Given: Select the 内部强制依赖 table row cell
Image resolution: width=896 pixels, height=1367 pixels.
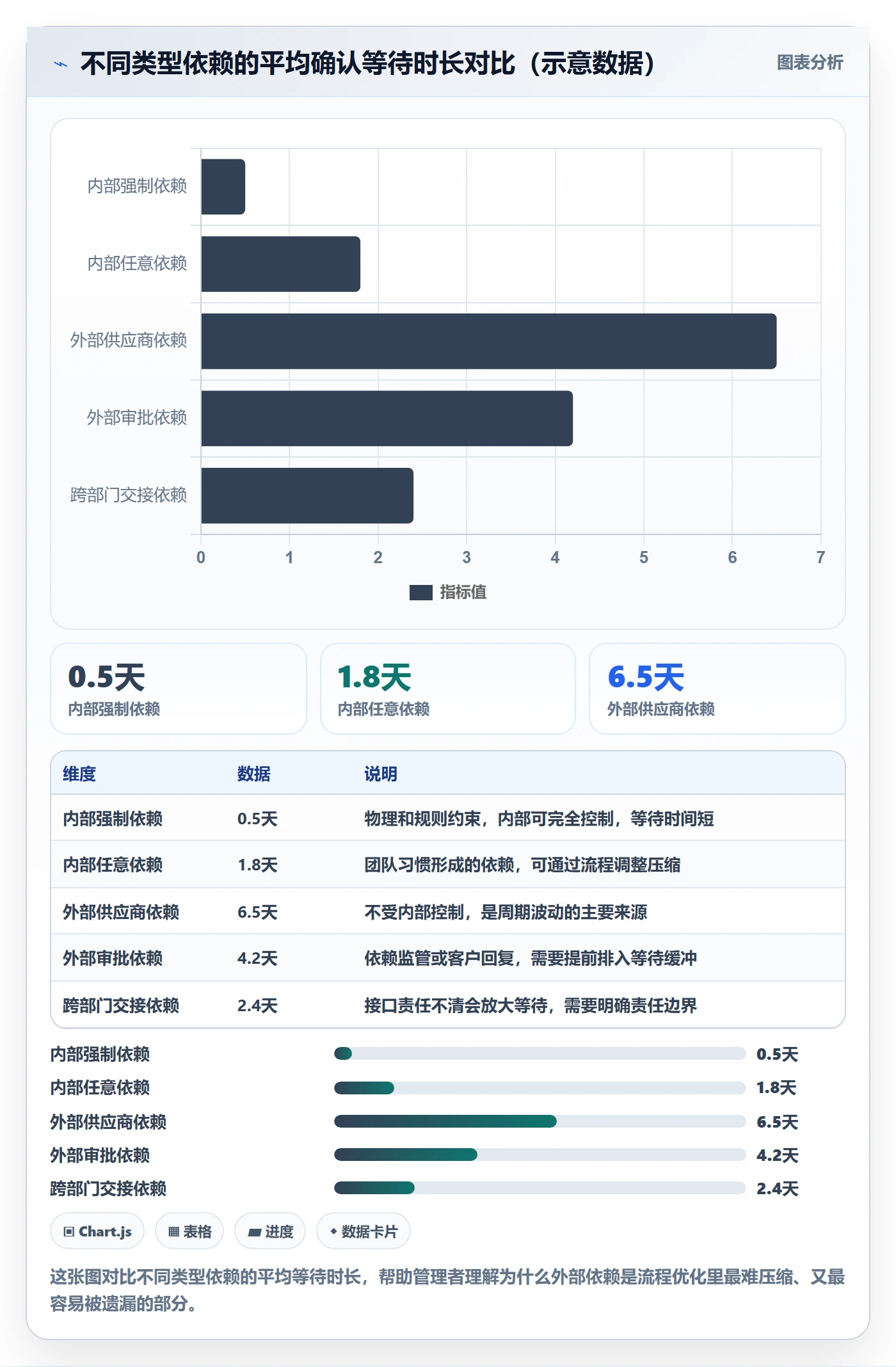Looking at the screenshot, I should (x=113, y=819).
